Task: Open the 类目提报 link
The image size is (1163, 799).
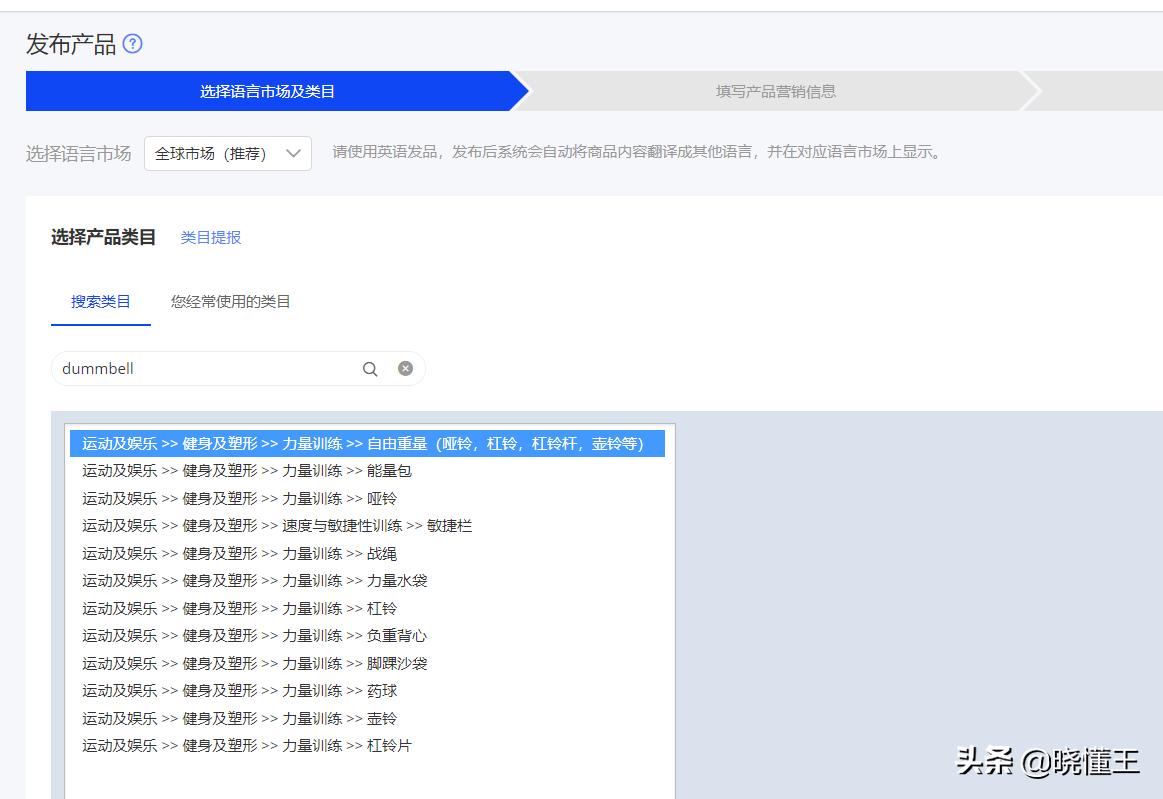Action: 210,238
